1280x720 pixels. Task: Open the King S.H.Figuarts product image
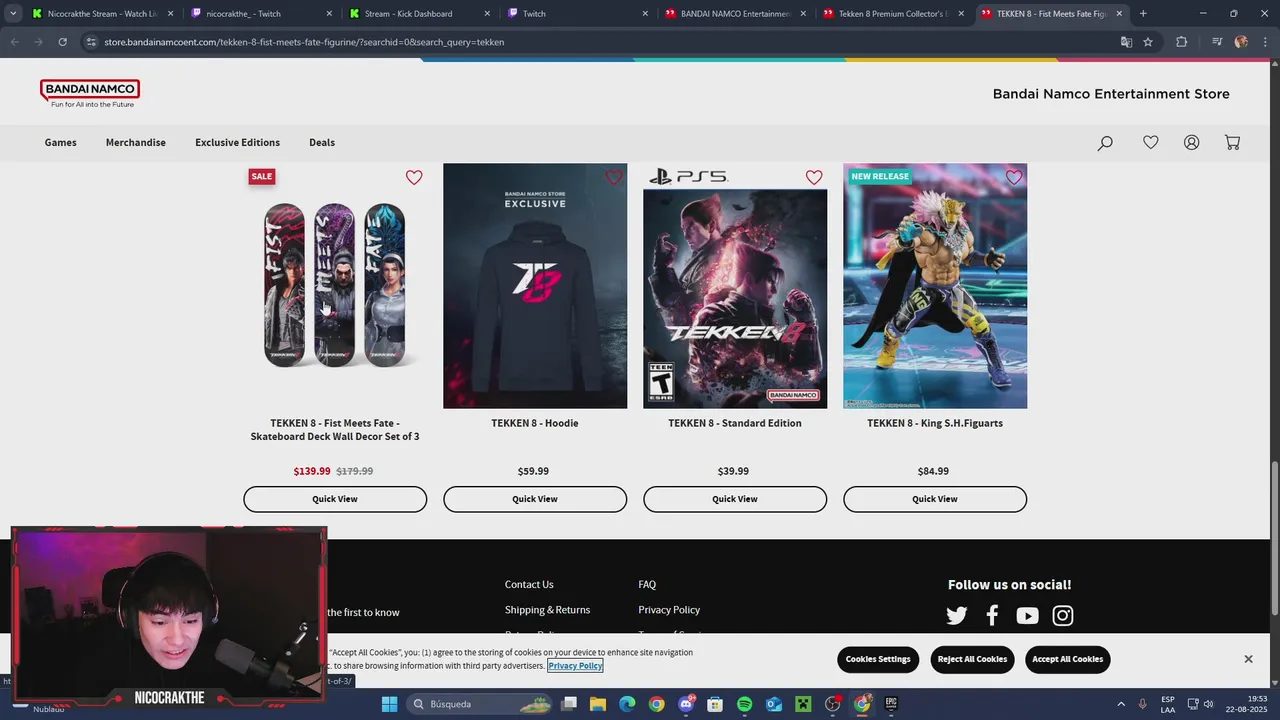pos(935,286)
